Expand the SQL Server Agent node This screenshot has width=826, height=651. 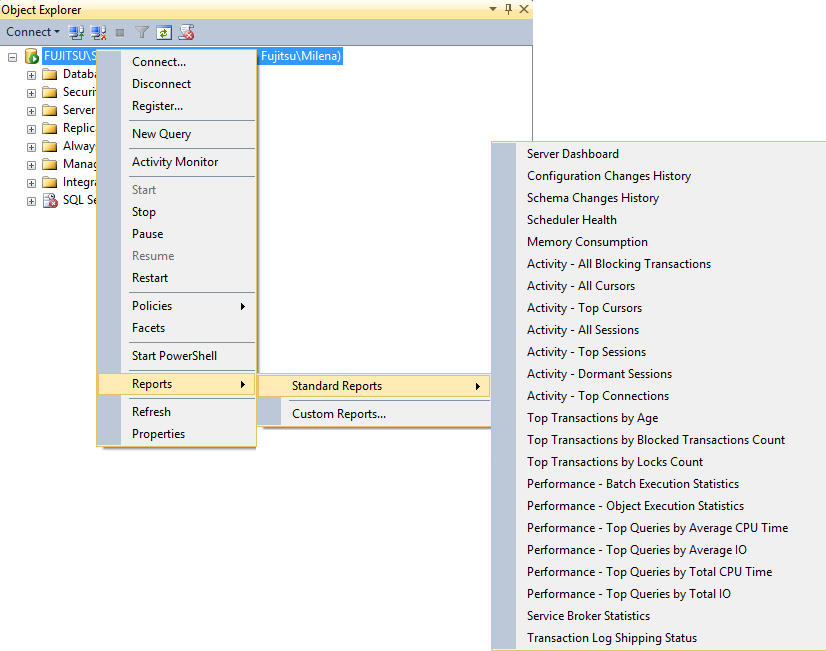tap(31, 201)
